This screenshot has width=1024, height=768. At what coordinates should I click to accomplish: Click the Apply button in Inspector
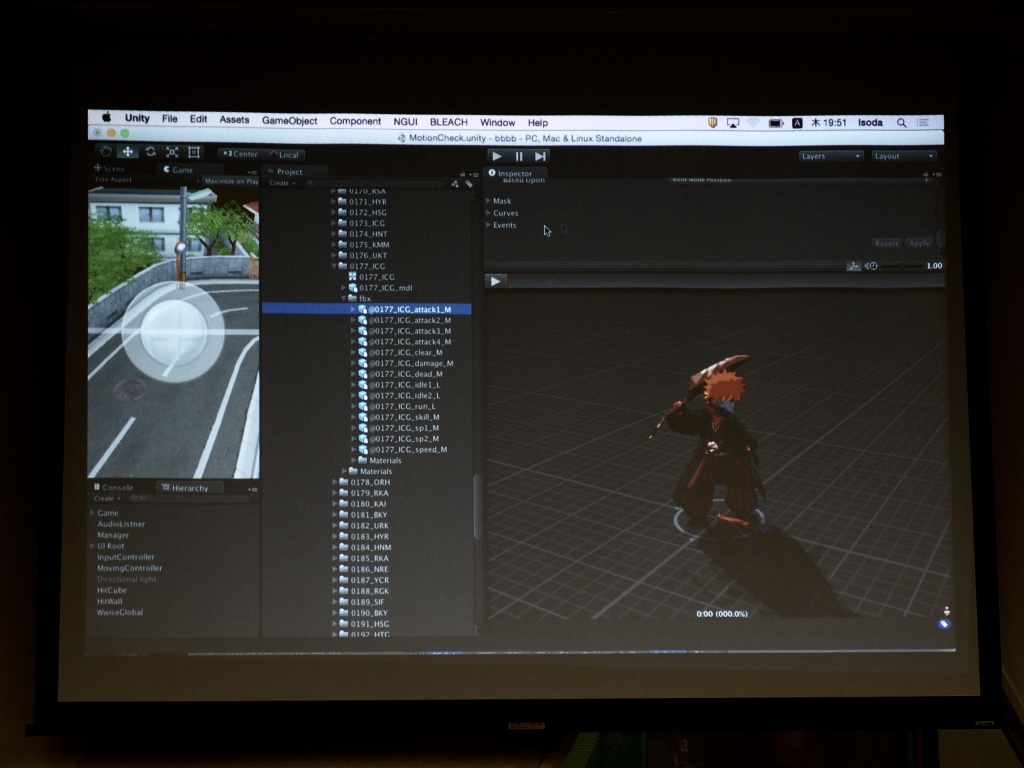click(x=919, y=243)
